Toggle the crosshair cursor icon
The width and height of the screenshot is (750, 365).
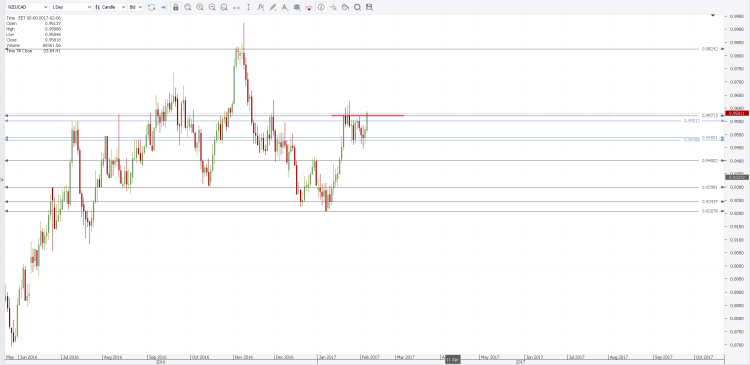tap(333, 7)
